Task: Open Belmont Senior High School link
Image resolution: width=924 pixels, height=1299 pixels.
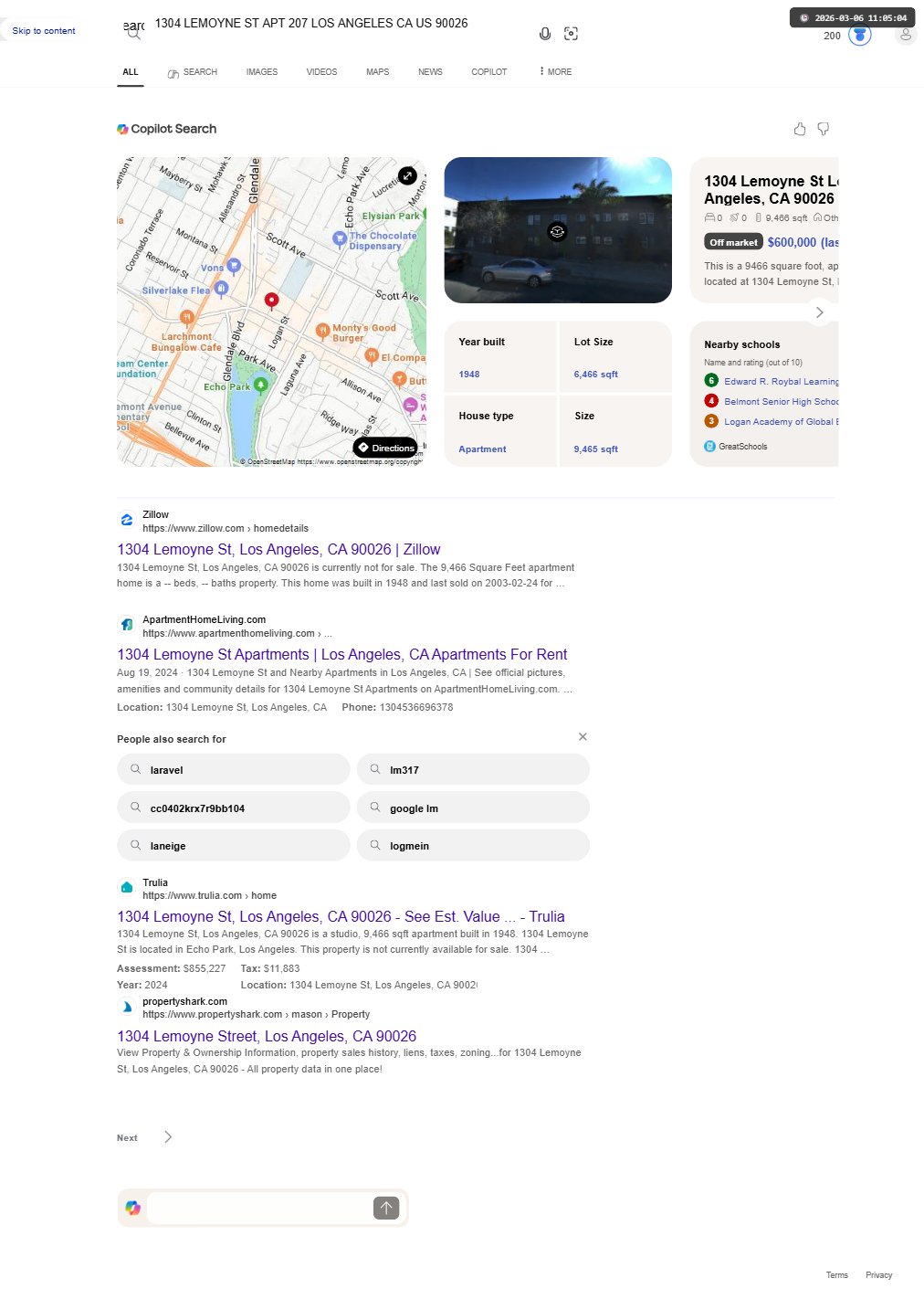Action: (782, 402)
